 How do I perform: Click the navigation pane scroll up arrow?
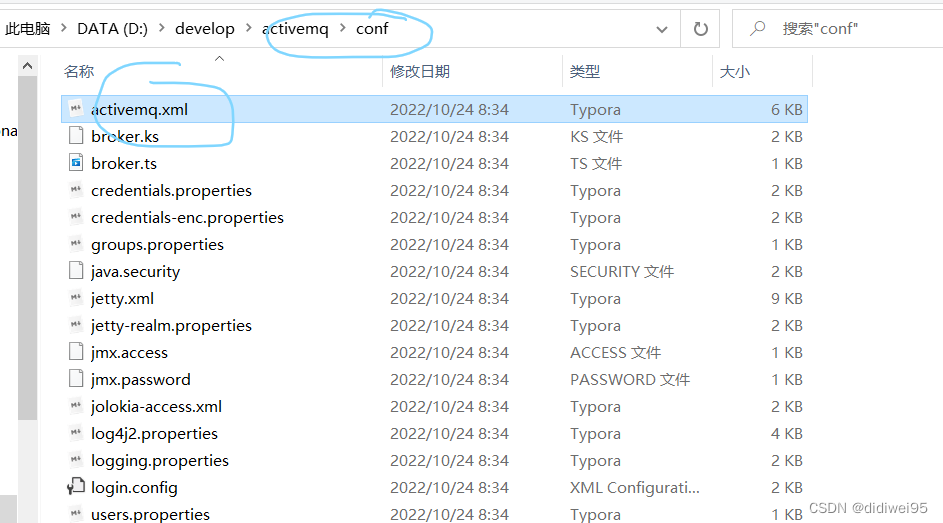[27, 66]
